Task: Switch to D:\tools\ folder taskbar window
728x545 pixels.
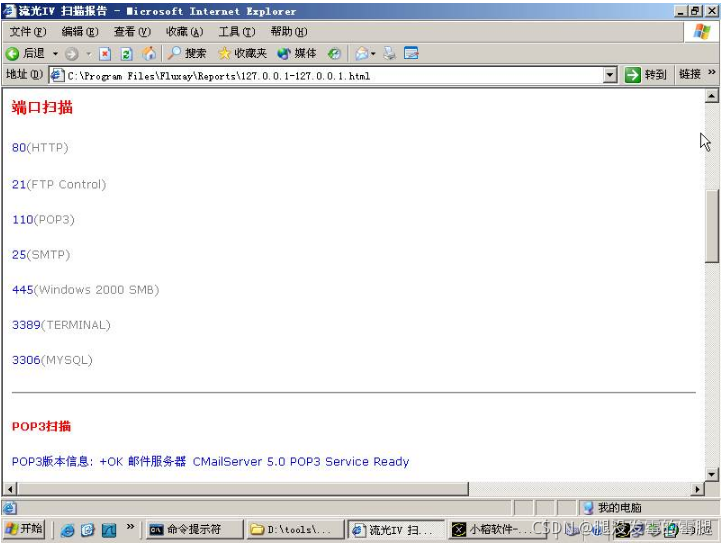Action: pos(295,529)
